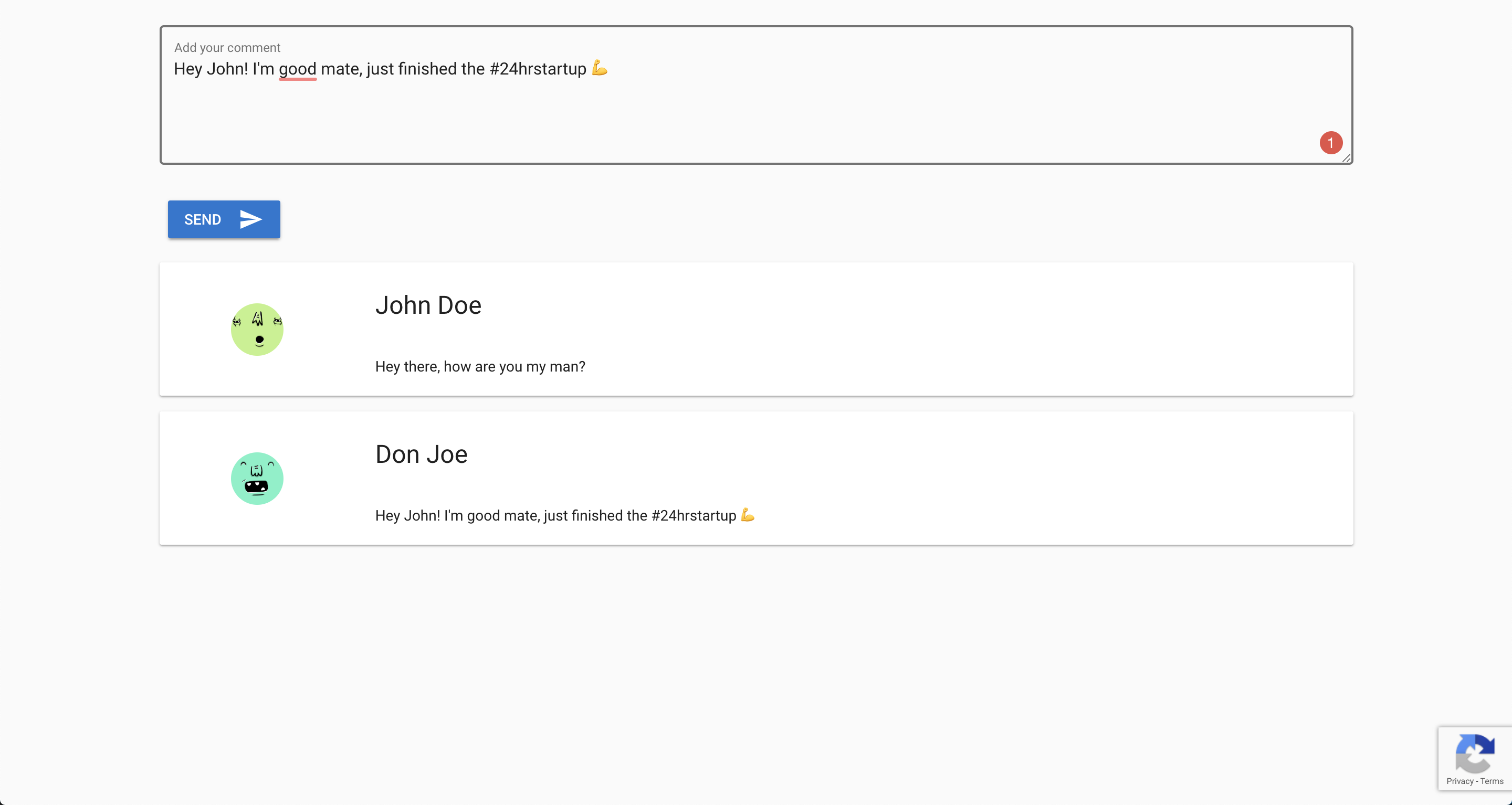Click the John Doe name heading
Viewport: 1512px width, 805px height.
coord(428,305)
